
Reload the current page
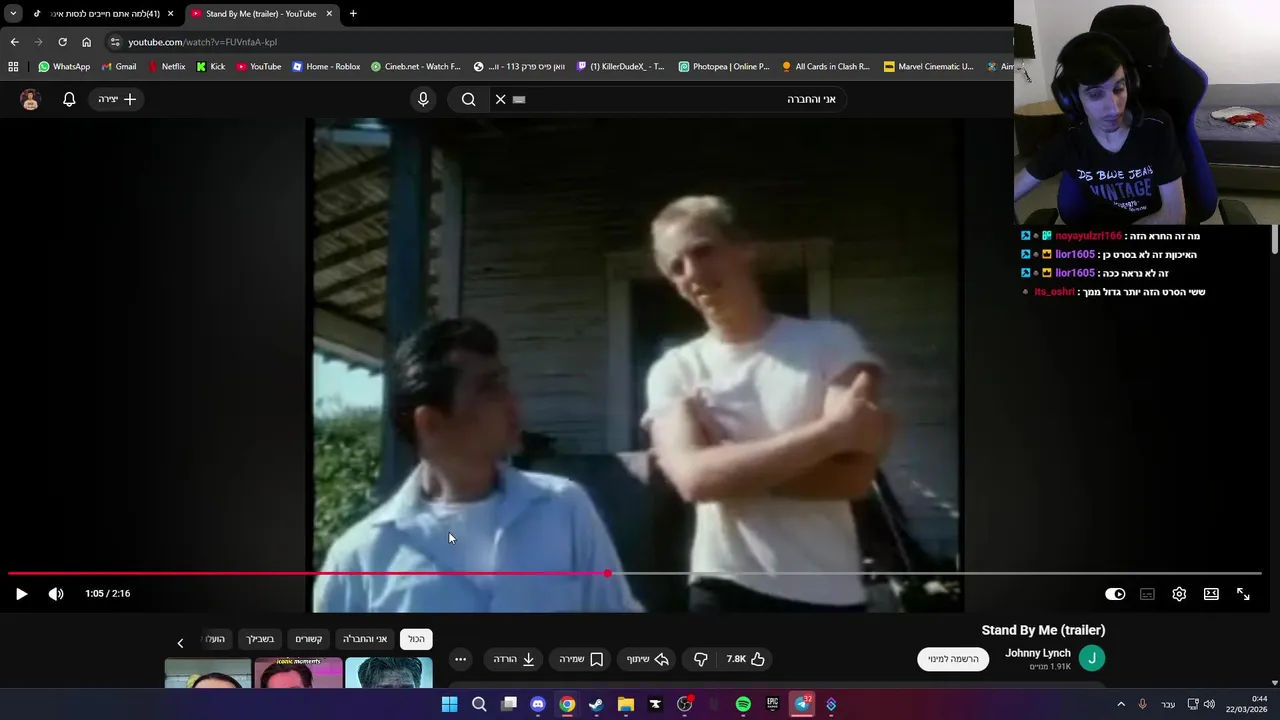62,42
